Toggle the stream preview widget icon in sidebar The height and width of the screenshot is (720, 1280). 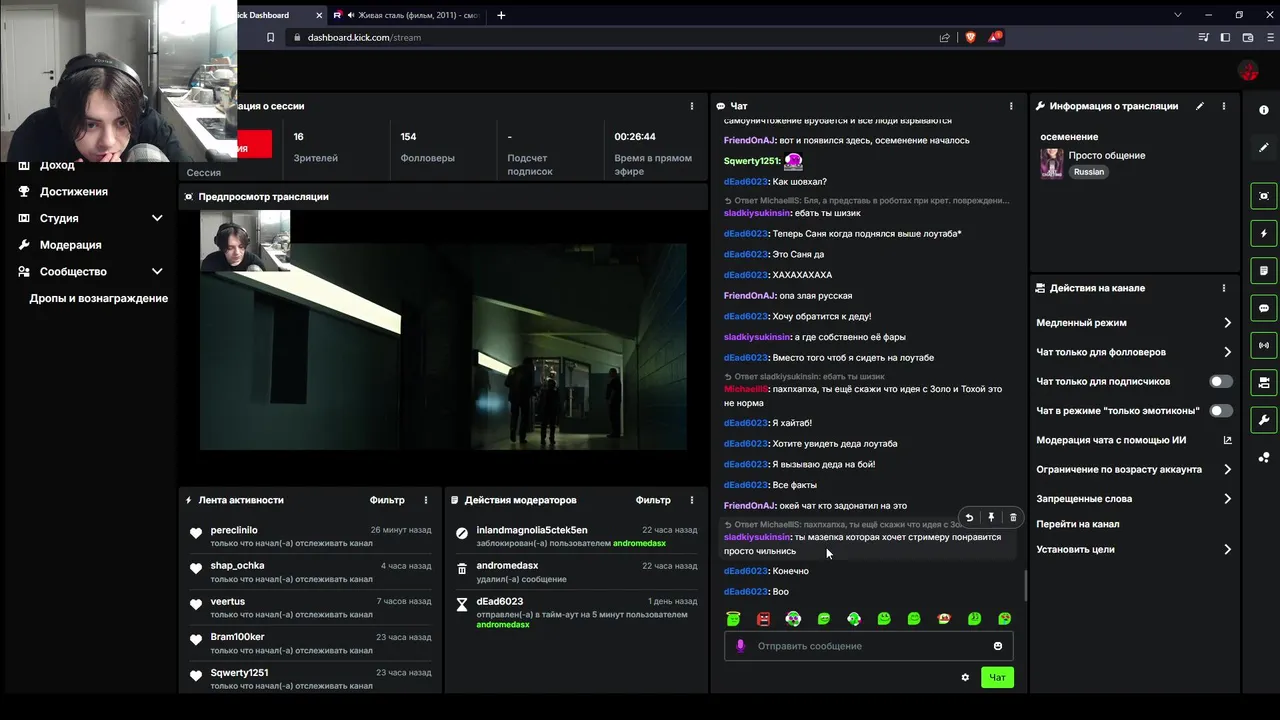point(1264,196)
